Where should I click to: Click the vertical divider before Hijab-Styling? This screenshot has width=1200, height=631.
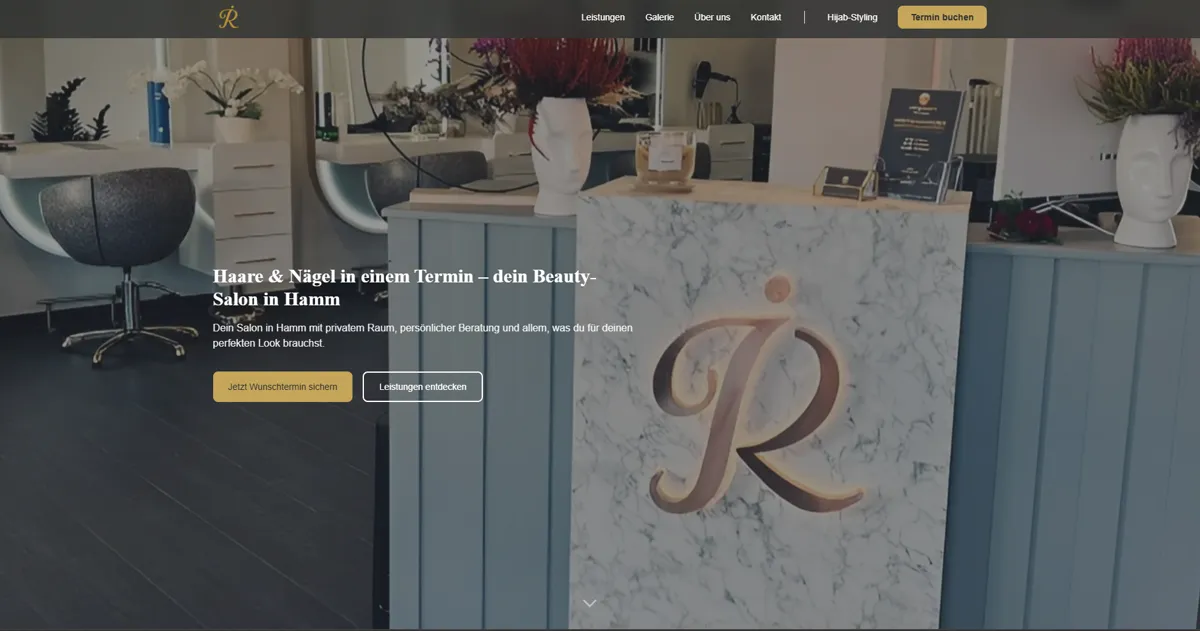805,18
